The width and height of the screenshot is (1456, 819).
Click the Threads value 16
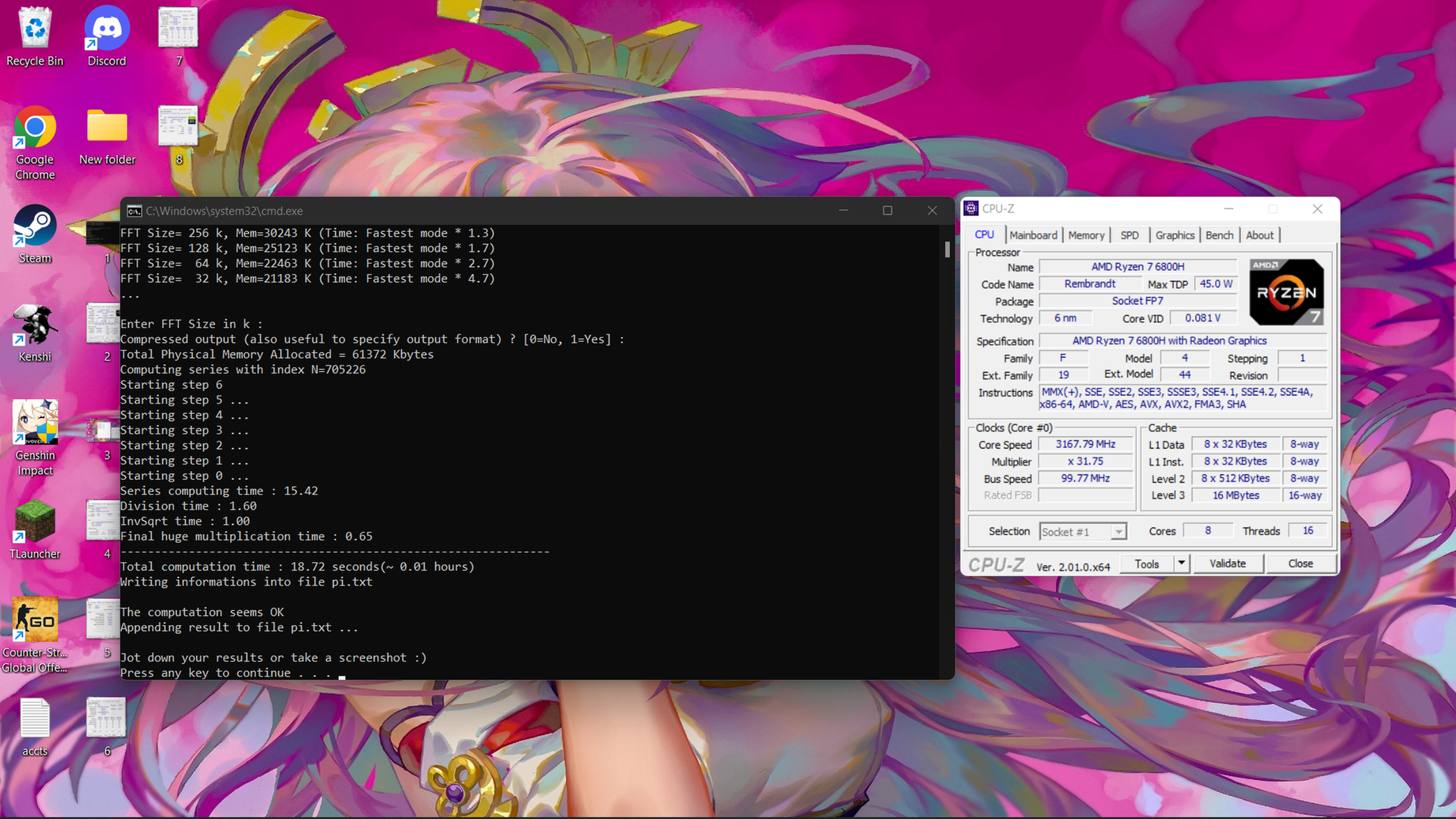[1307, 531]
